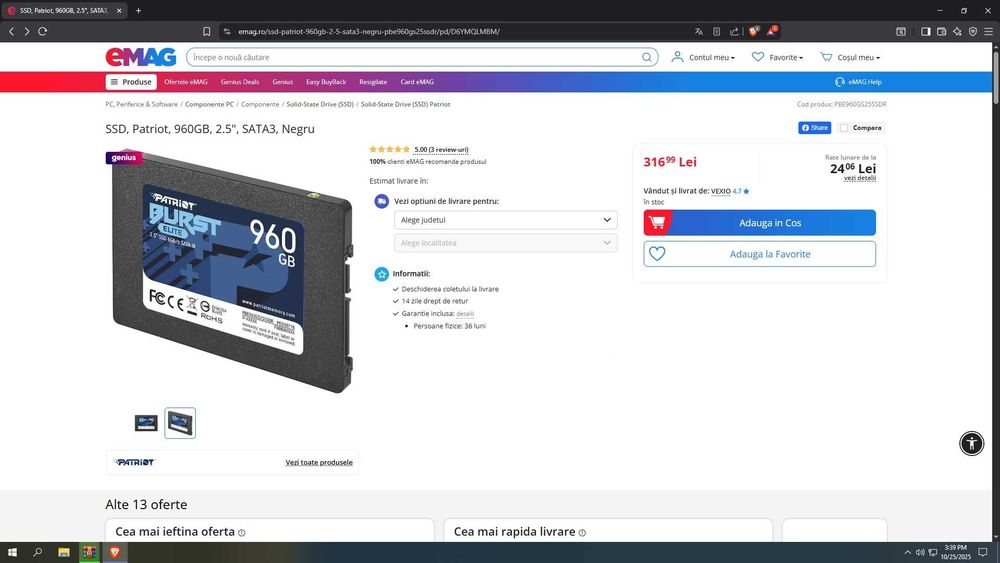Show hidden system tray icons
The image size is (1000, 563).
coord(907,552)
